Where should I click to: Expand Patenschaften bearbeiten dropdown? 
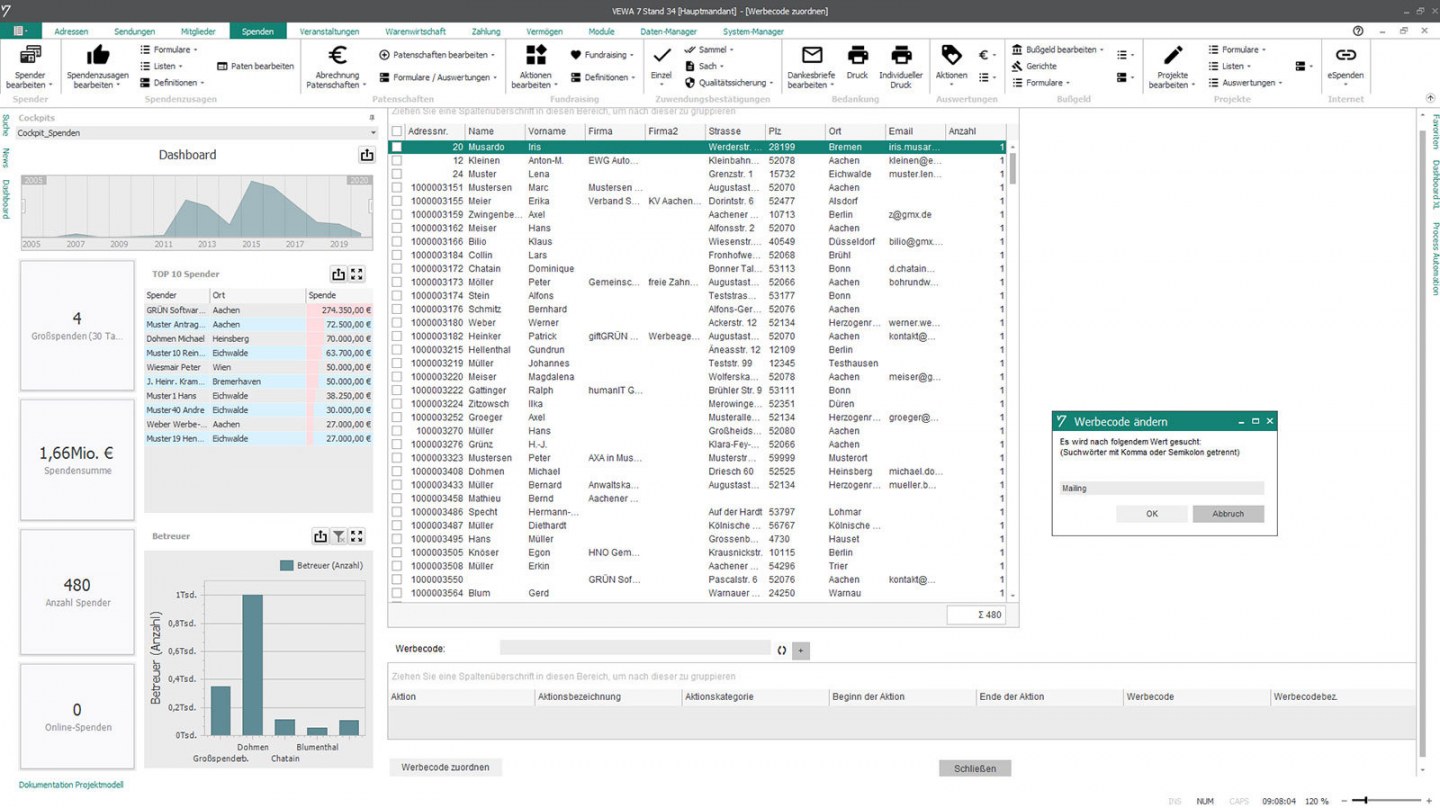pos(437,55)
